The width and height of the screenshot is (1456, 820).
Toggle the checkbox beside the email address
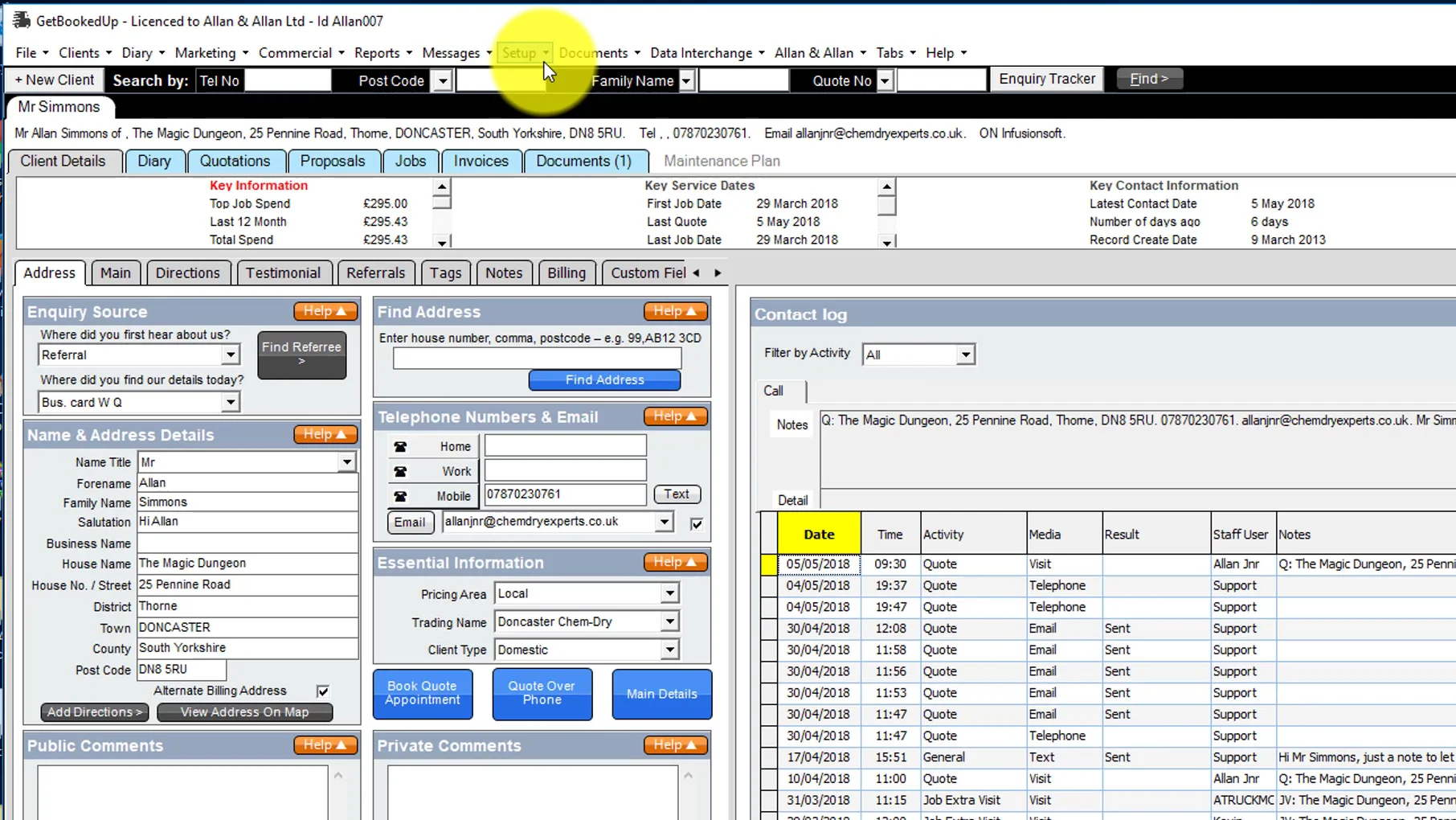[697, 524]
